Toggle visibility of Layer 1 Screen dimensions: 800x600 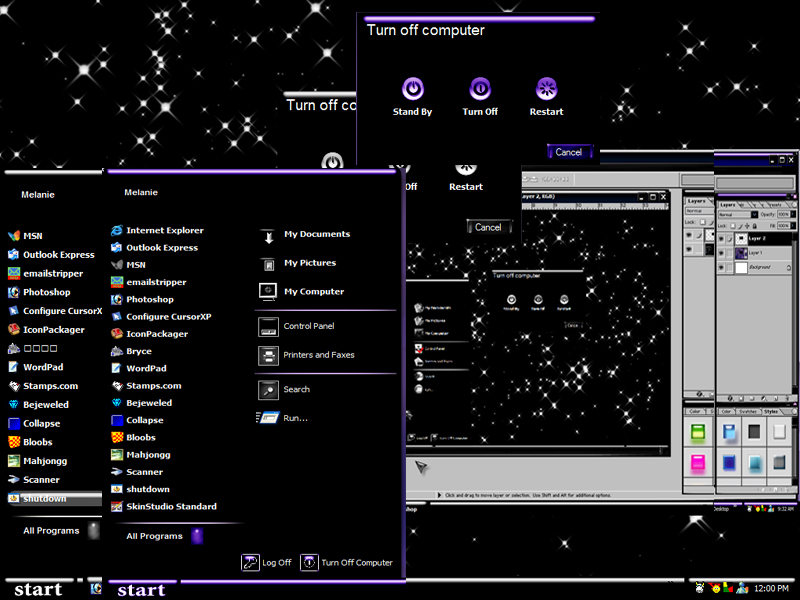click(721, 253)
